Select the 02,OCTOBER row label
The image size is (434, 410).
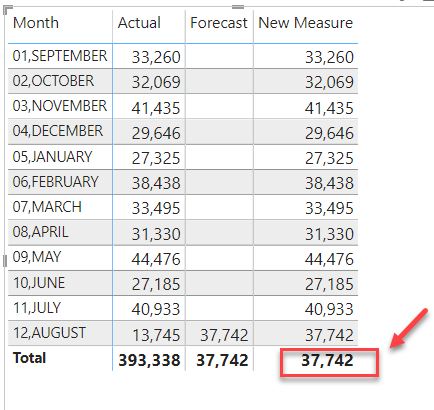(x=53, y=81)
